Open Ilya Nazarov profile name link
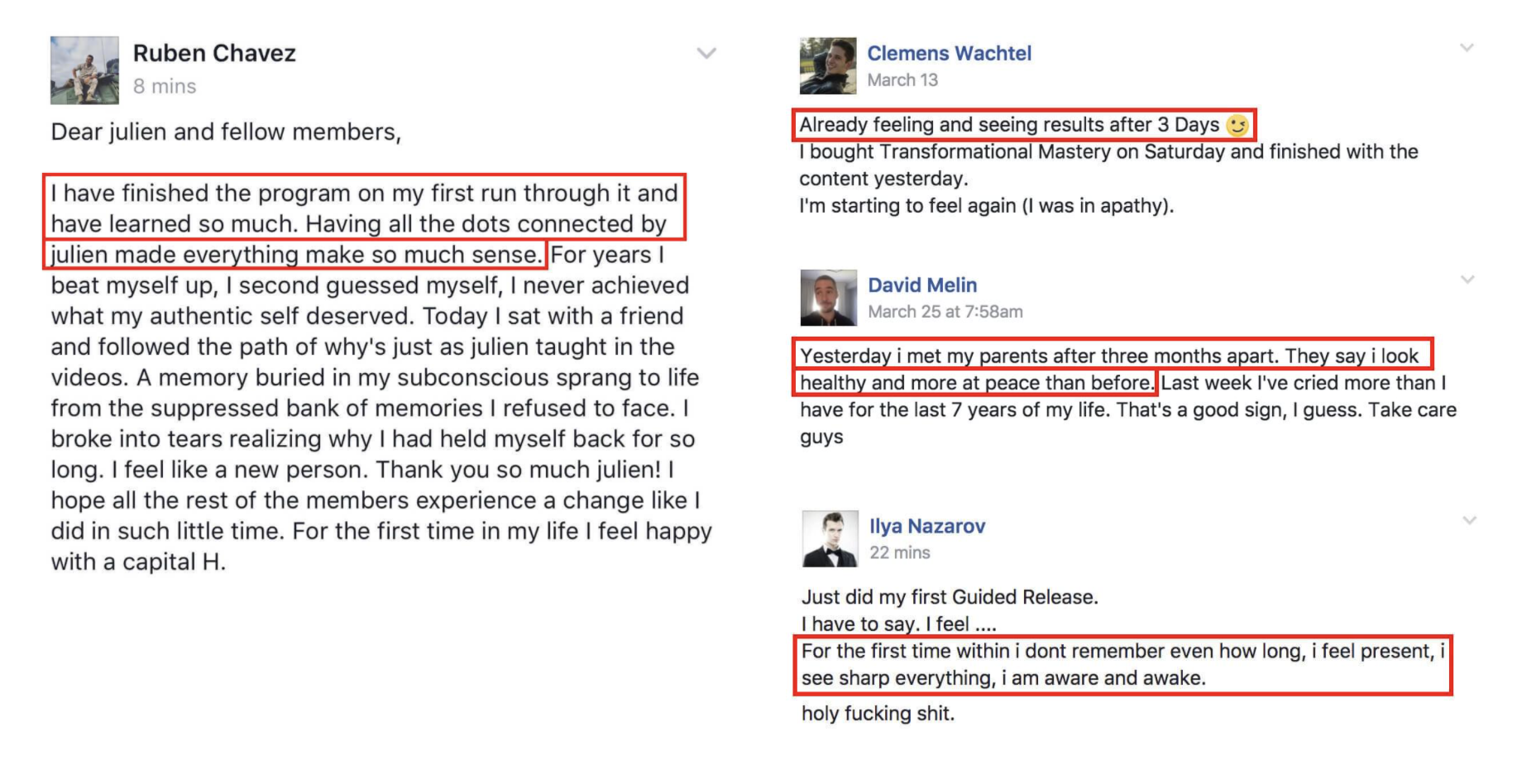This screenshot has width=1517, height=784. [927, 526]
